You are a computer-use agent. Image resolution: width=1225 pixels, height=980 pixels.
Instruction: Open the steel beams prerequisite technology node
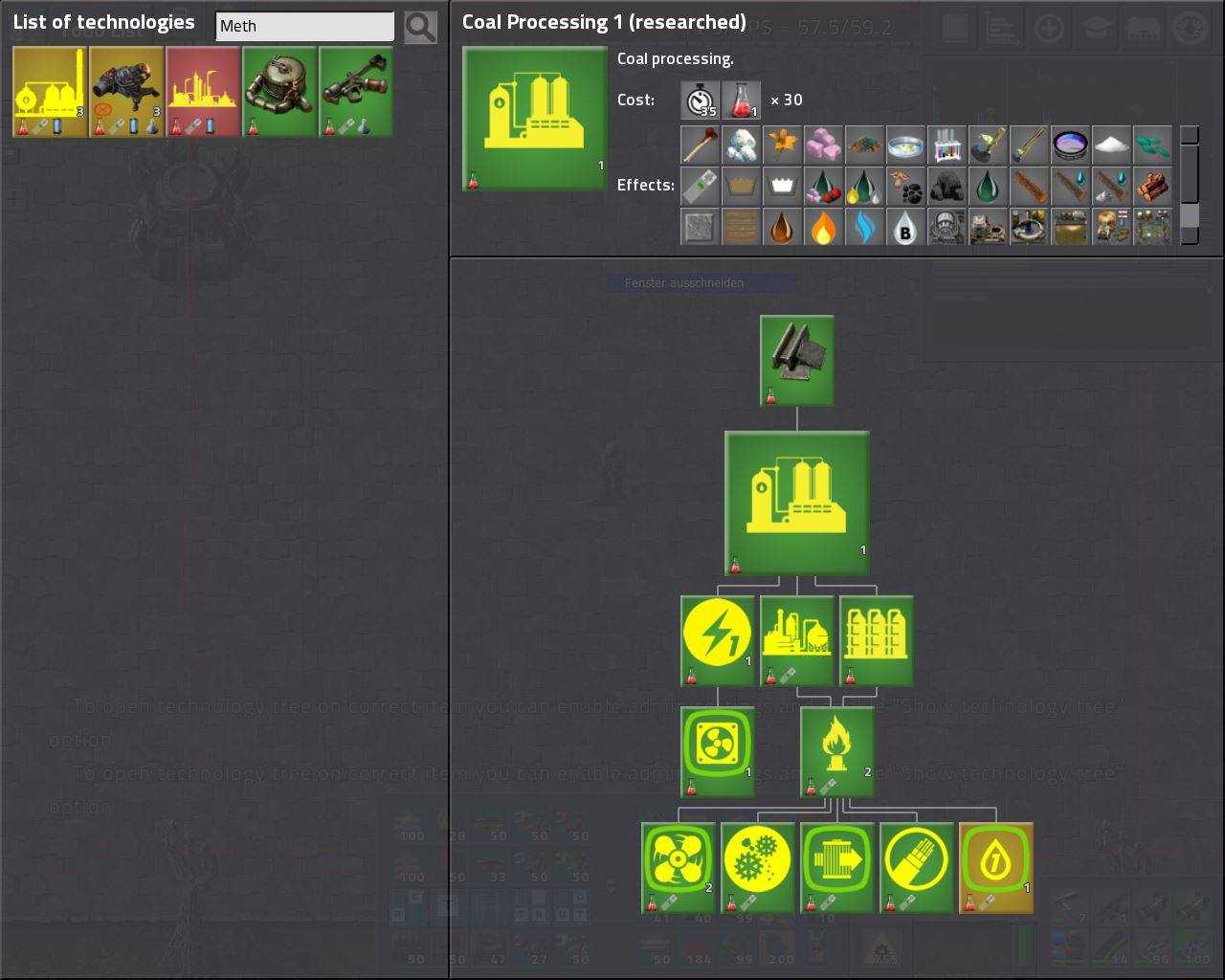(x=797, y=361)
